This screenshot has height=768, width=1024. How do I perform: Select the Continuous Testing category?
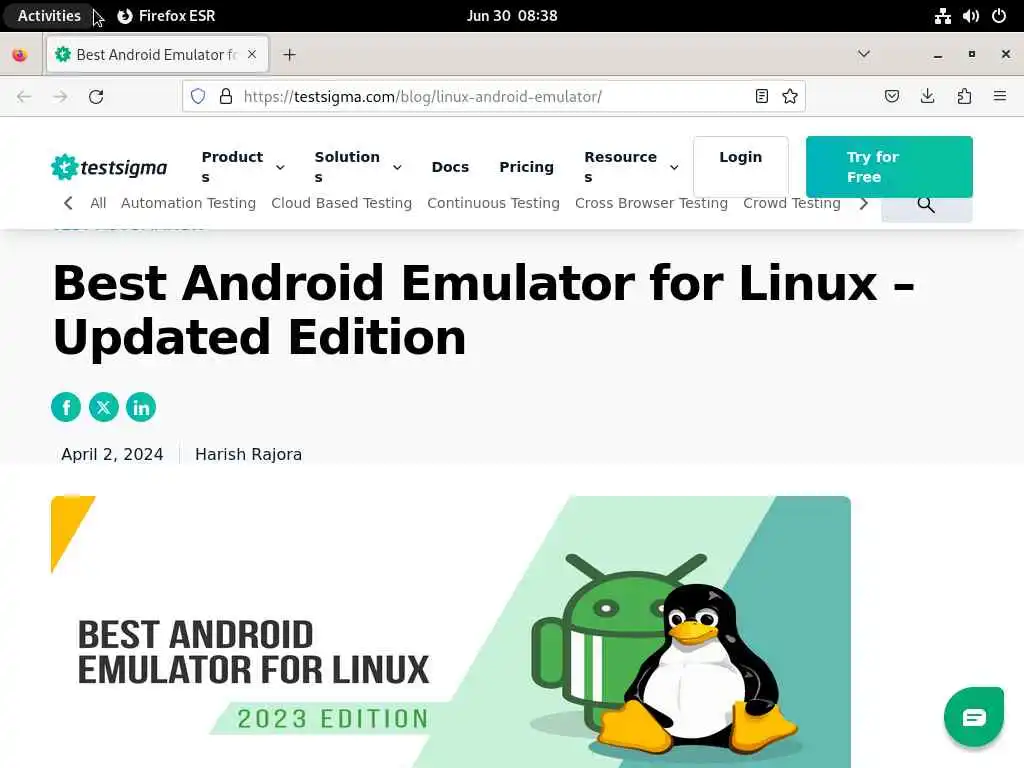coord(493,203)
